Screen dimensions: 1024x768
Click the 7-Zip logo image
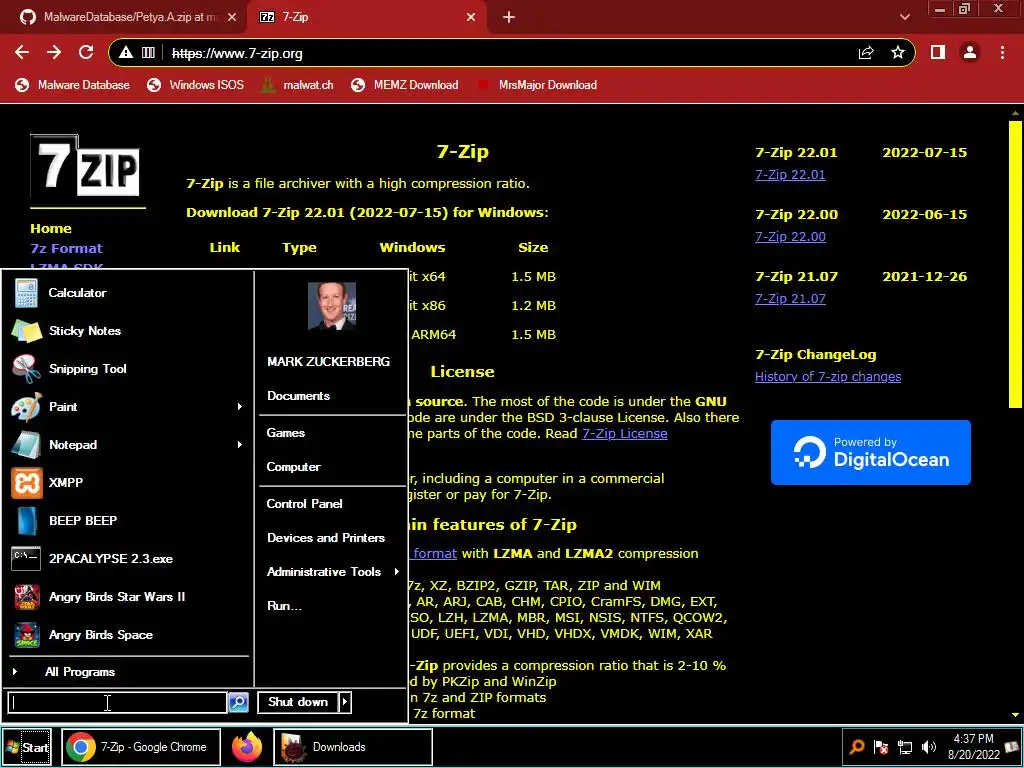click(x=86, y=167)
